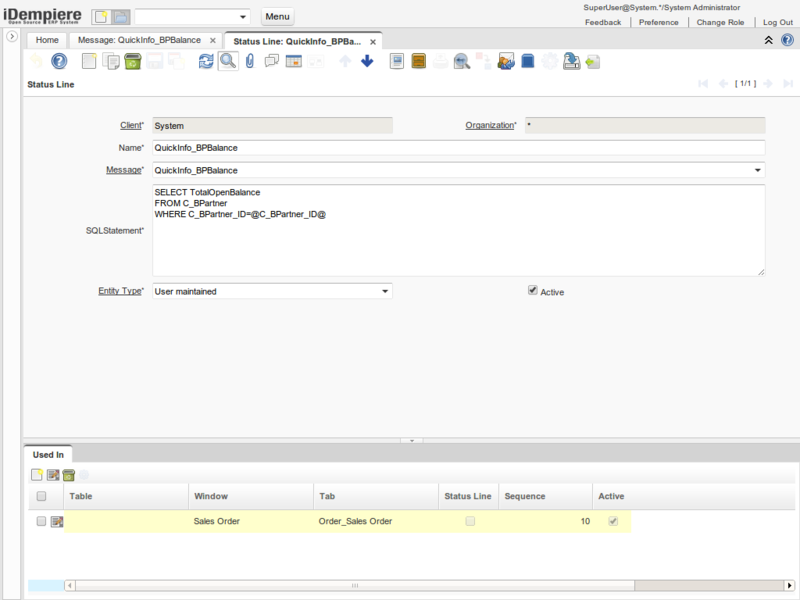Click the Log Out link
Image resolution: width=800 pixels, height=600 pixels.
pos(777,22)
